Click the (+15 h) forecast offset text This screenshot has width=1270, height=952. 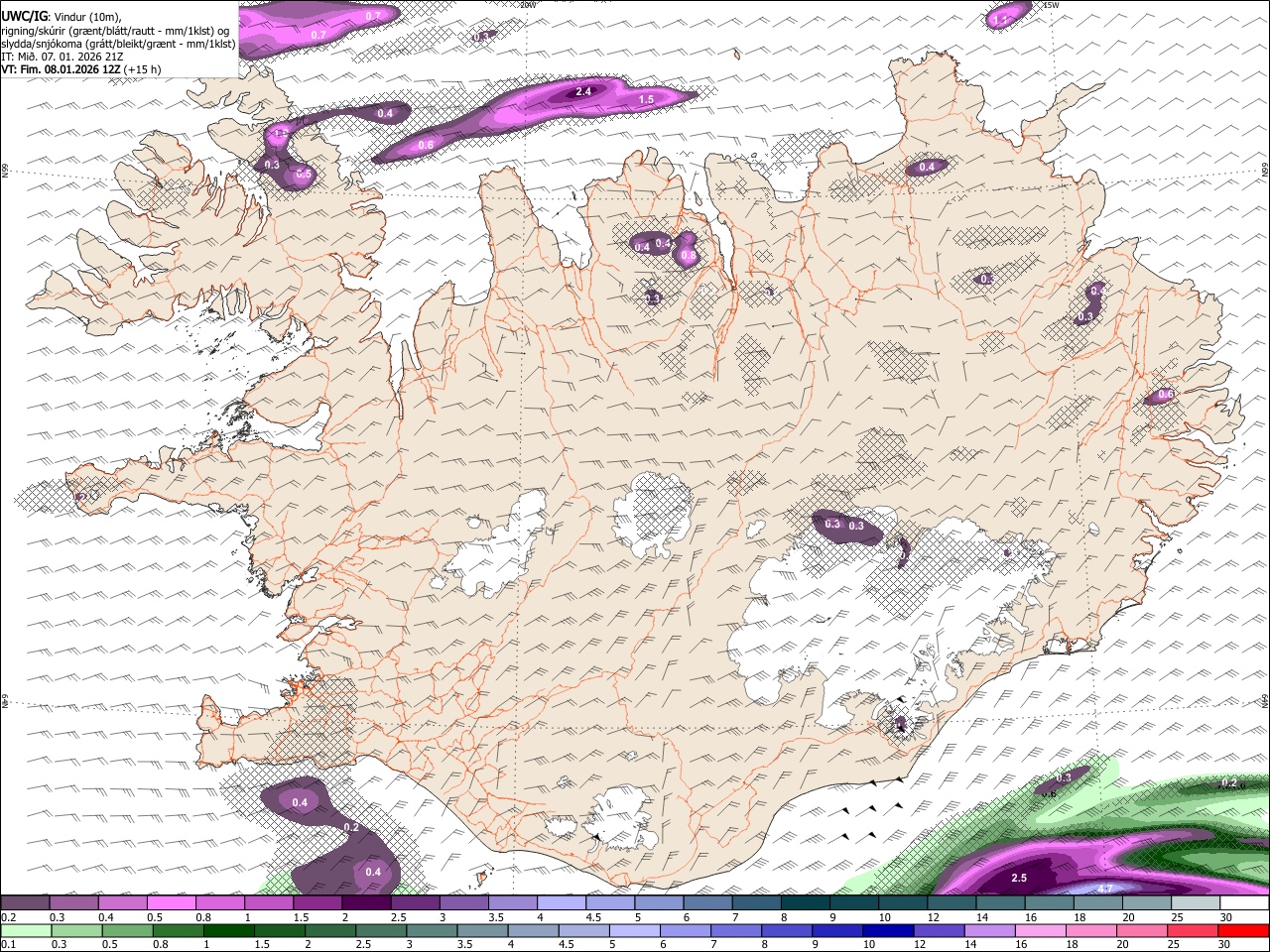click(143, 69)
